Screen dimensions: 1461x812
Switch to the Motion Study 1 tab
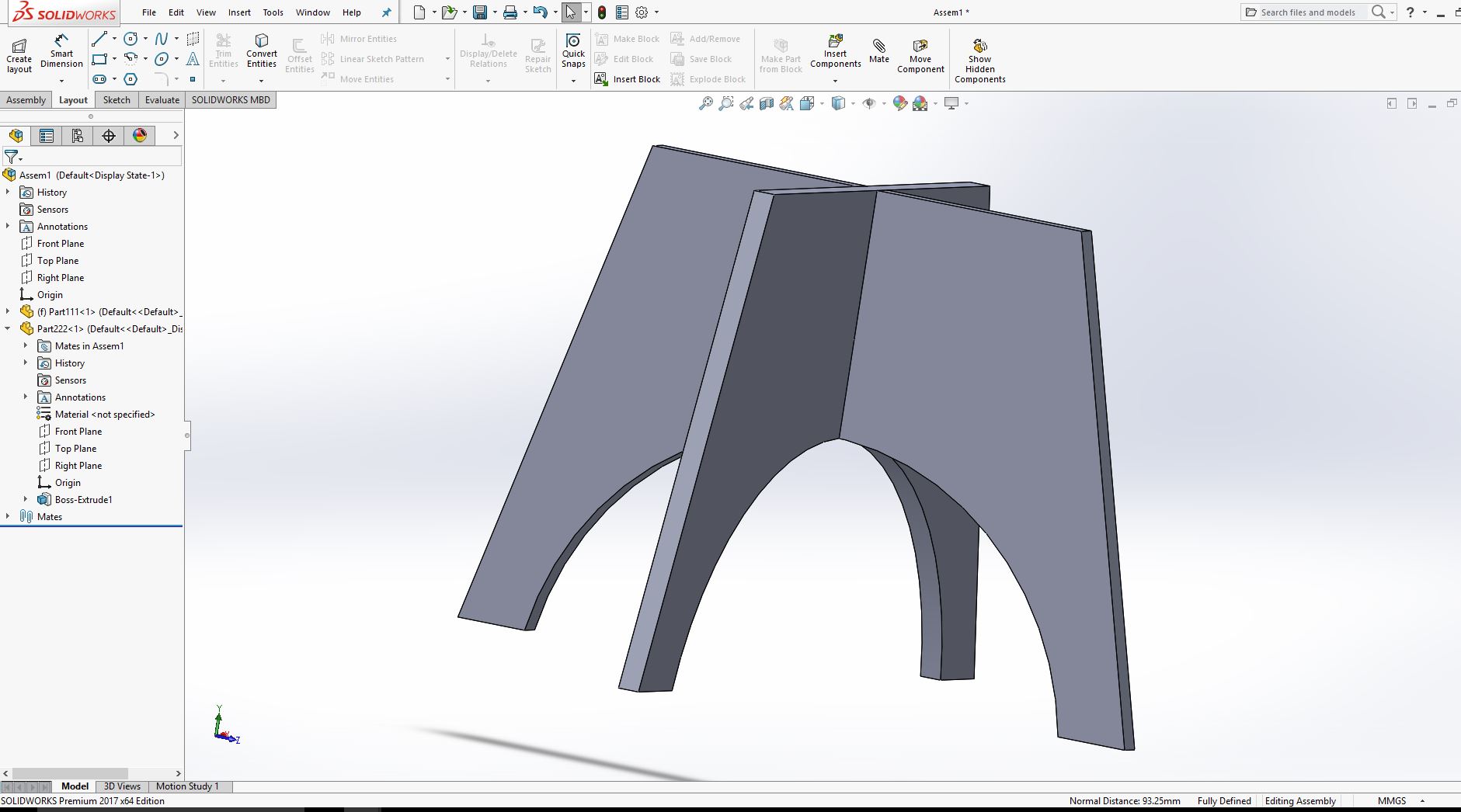(187, 786)
